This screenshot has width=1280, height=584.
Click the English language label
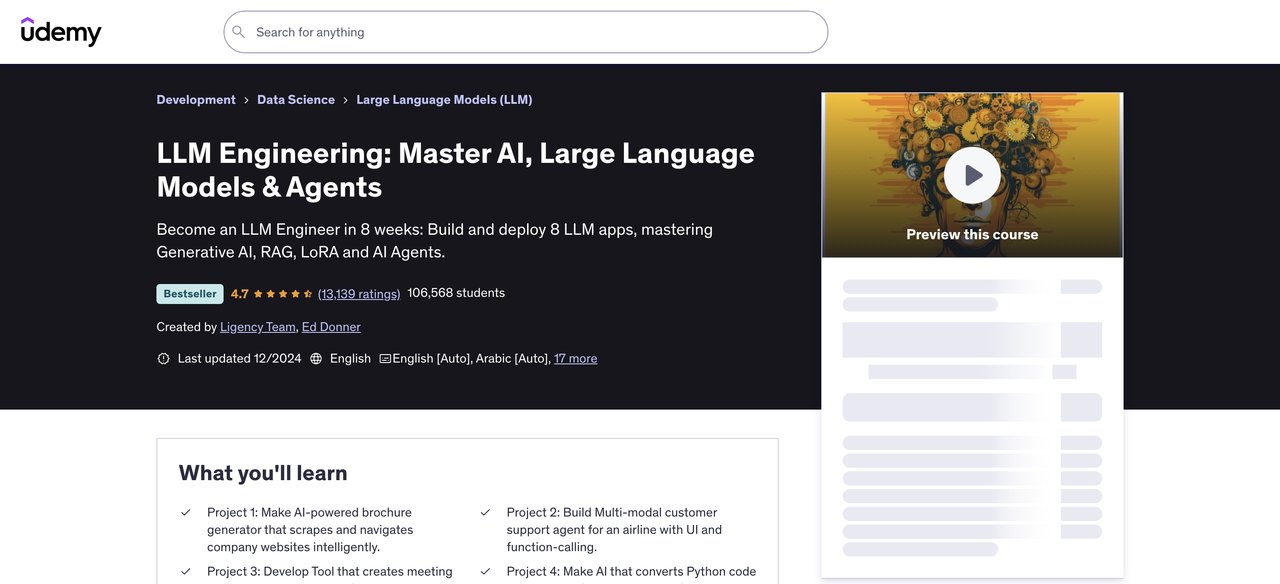pyautogui.click(x=350, y=359)
